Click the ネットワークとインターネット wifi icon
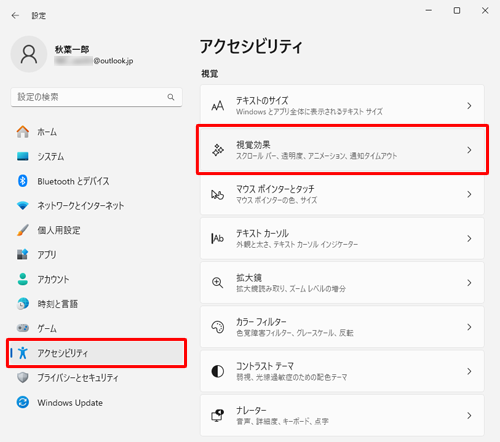The image size is (500, 442). (x=23, y=205)
